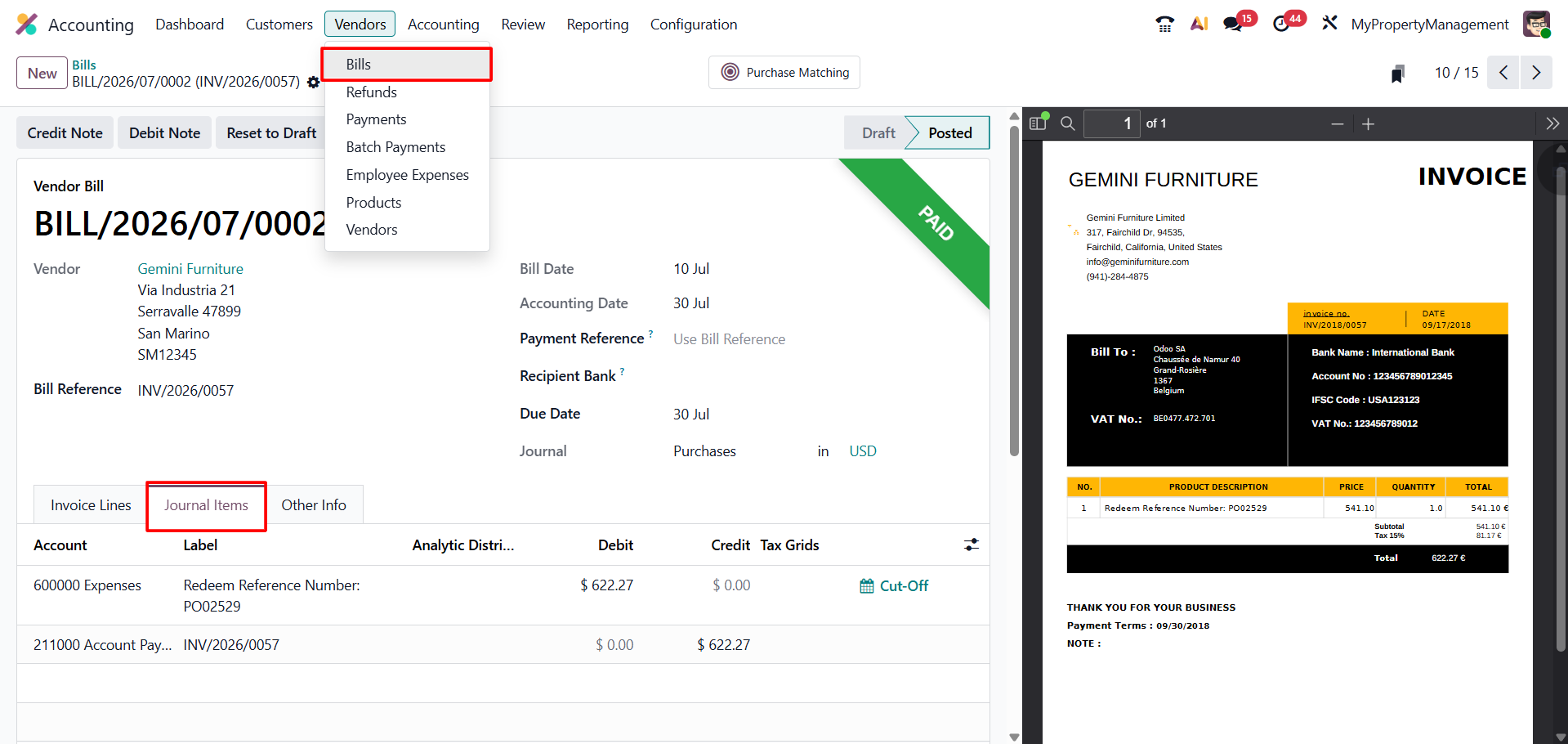Click the form's vertical scrollbar
Viewport: 1568px width, 744px height.
[x=1014, y=292]
